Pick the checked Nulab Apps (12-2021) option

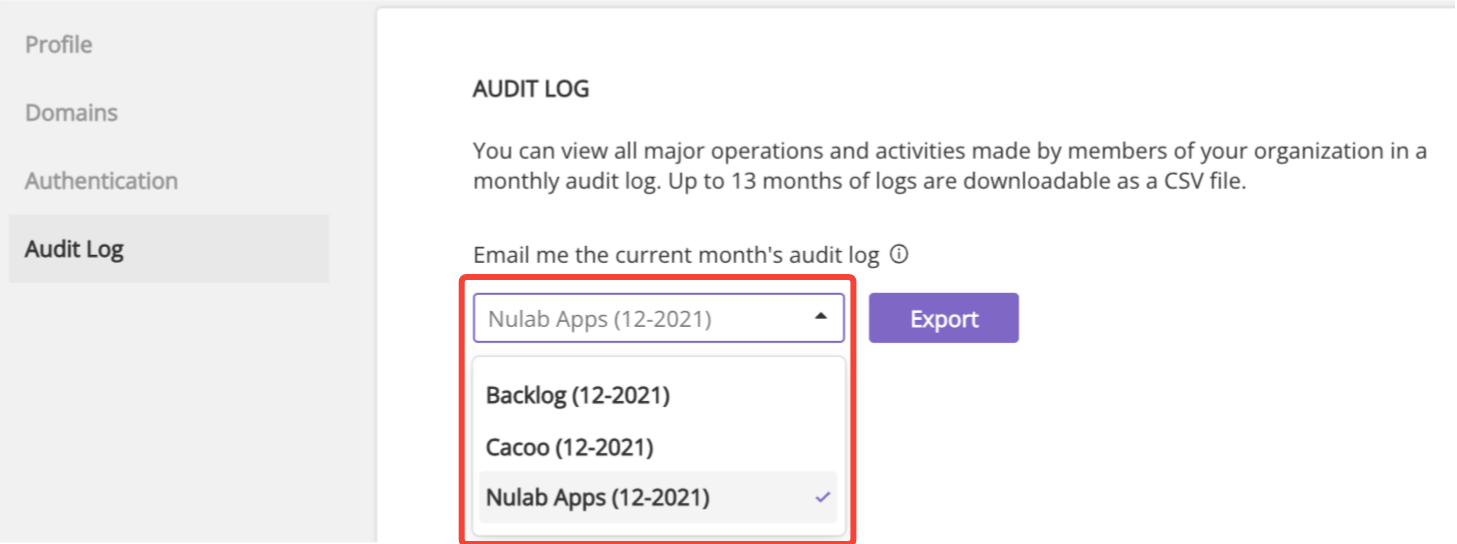coord(659,497)
